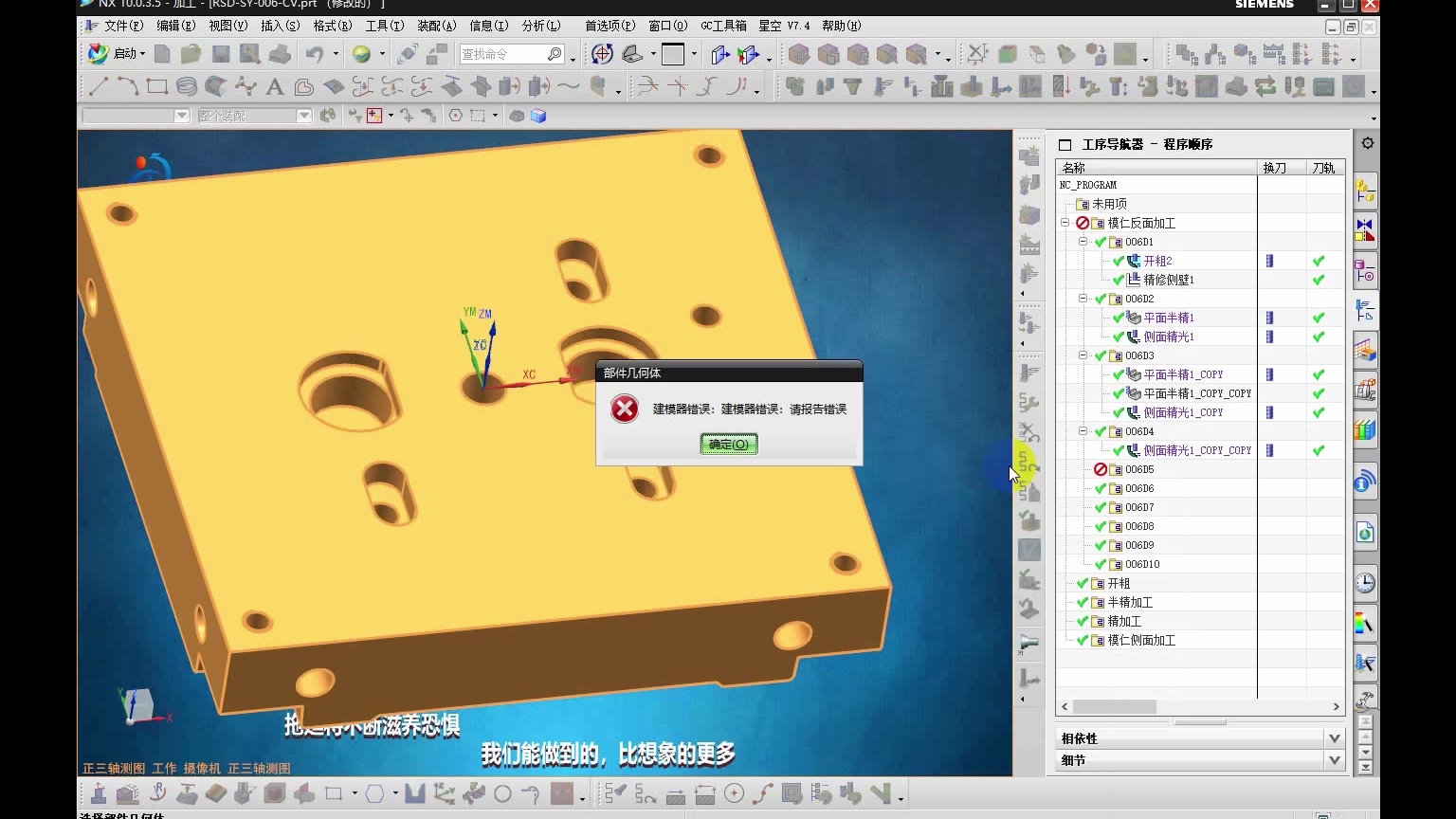Open the 整个装配 selection scope dropdown
Image resolution: width=1456 pixels, height=819 pixels.
(x=303, y=116)
